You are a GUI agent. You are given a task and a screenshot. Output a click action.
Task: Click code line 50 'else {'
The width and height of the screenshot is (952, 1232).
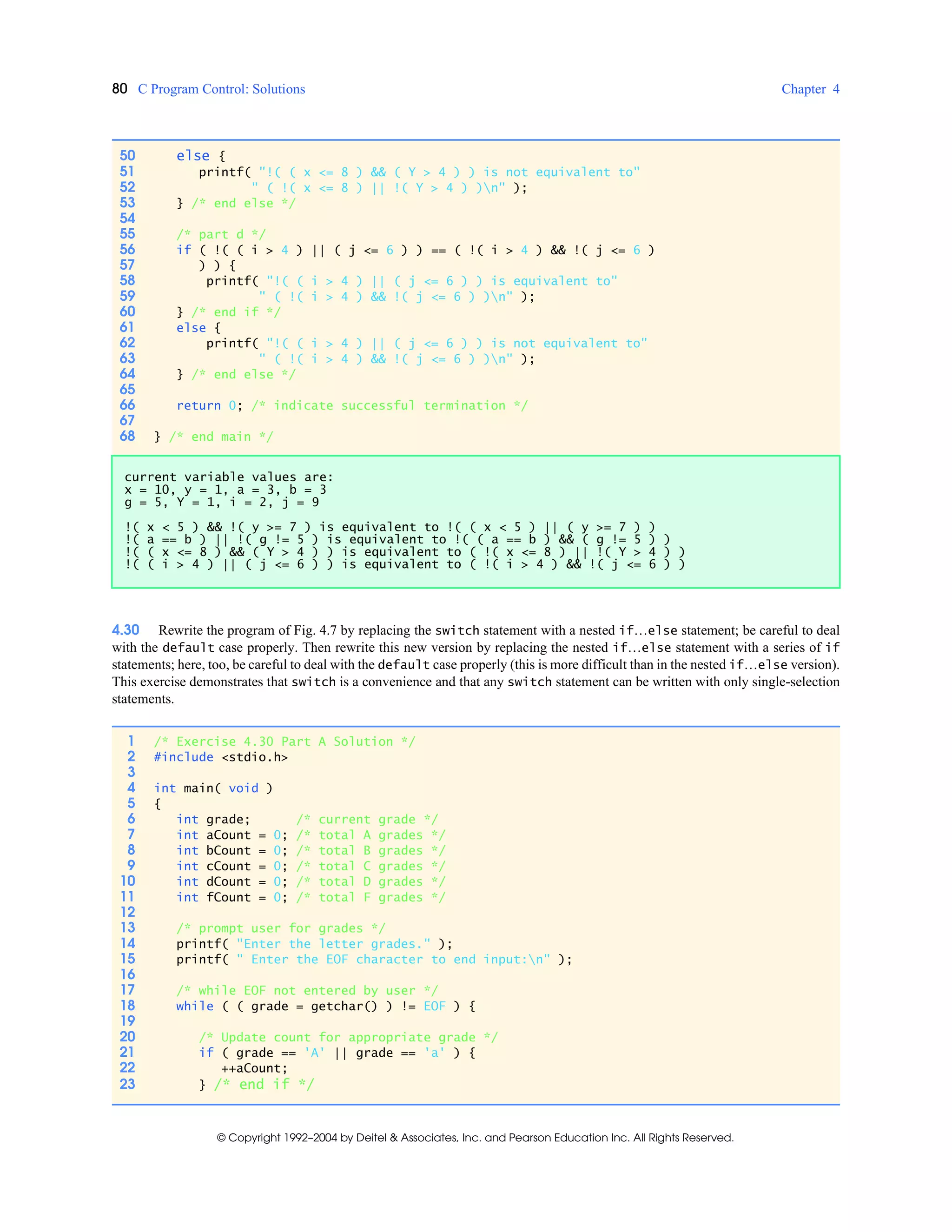click(201, 156)
